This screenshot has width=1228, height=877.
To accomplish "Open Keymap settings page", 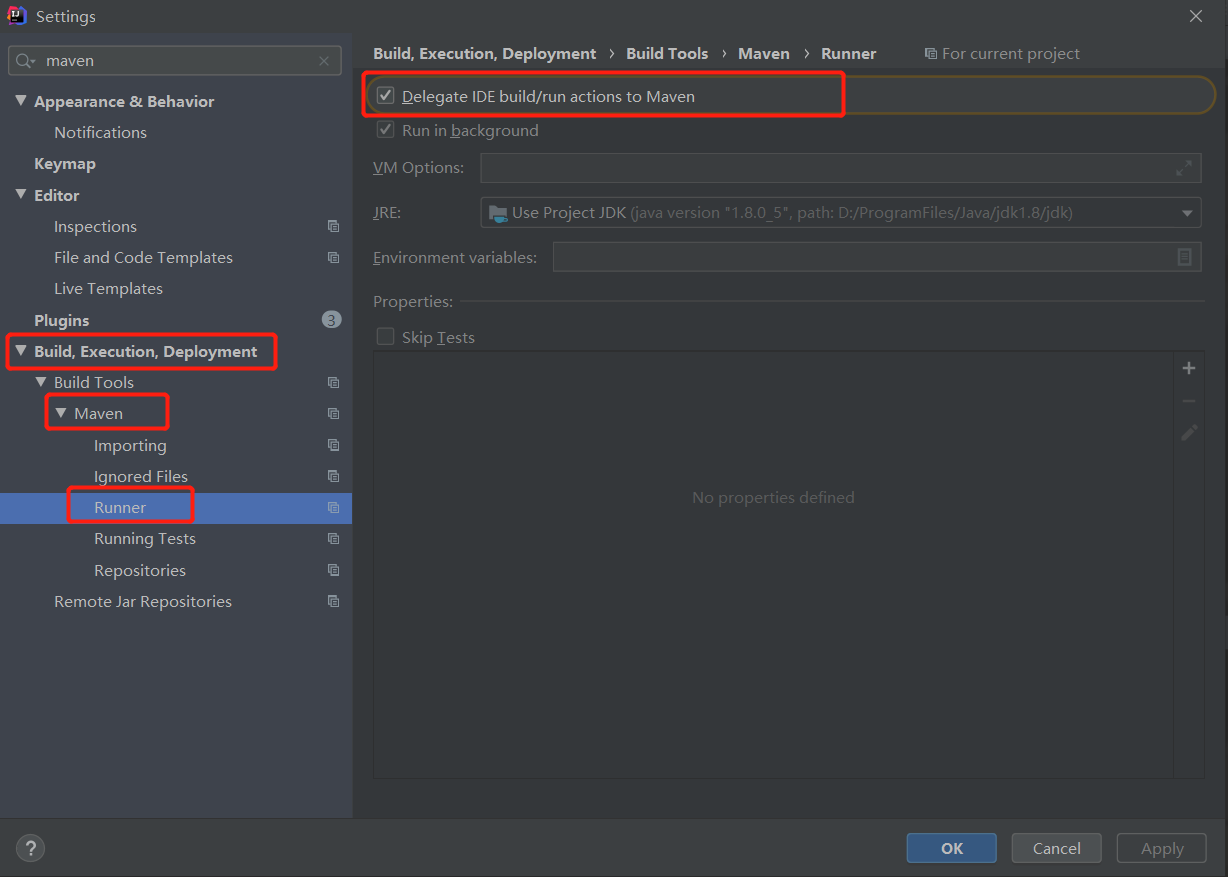I will click(x=65, y=164).
